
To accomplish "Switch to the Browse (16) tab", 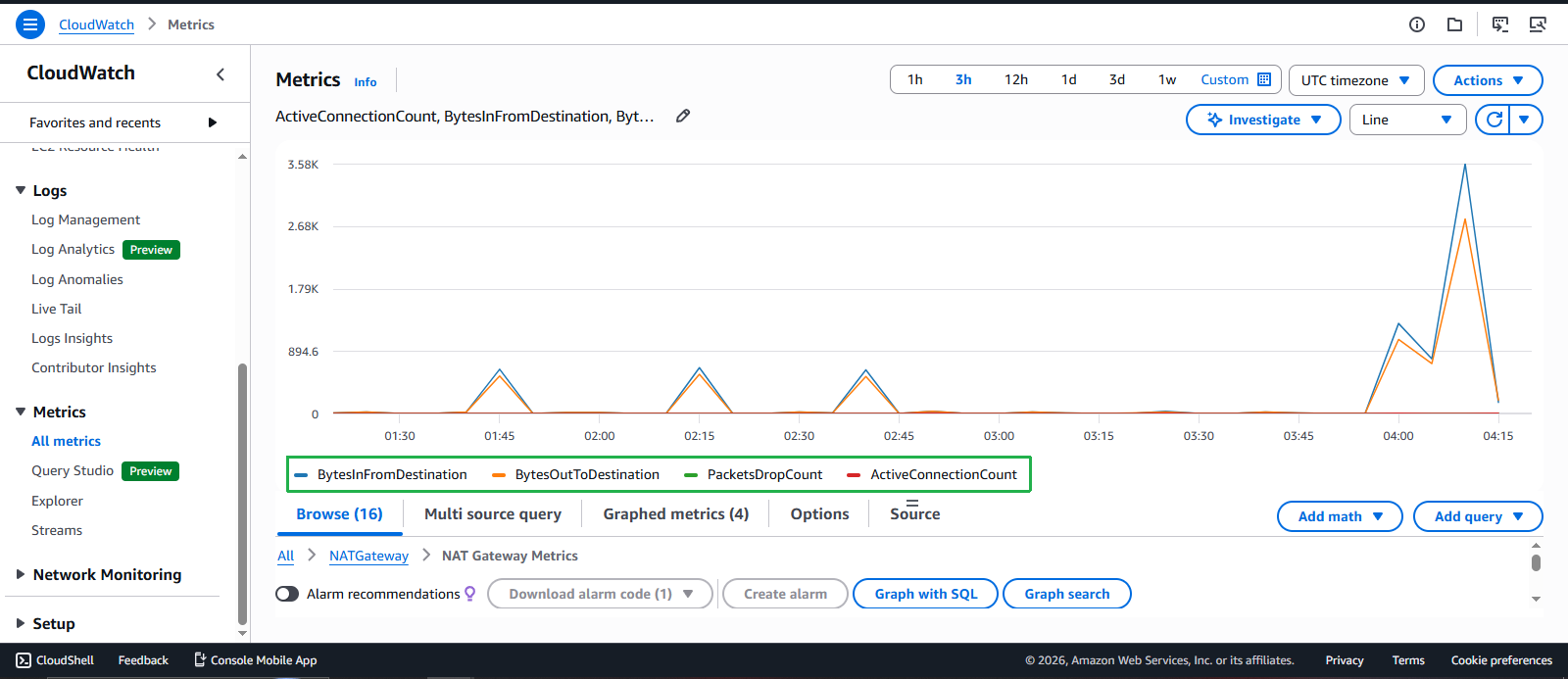I will (x=339, y=513).
